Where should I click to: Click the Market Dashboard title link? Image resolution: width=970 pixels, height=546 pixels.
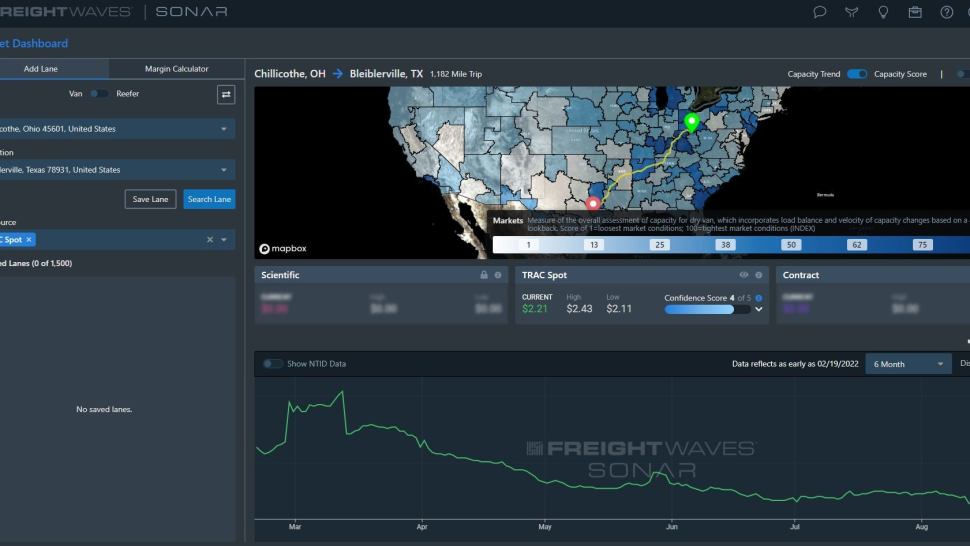click(34, 43)
